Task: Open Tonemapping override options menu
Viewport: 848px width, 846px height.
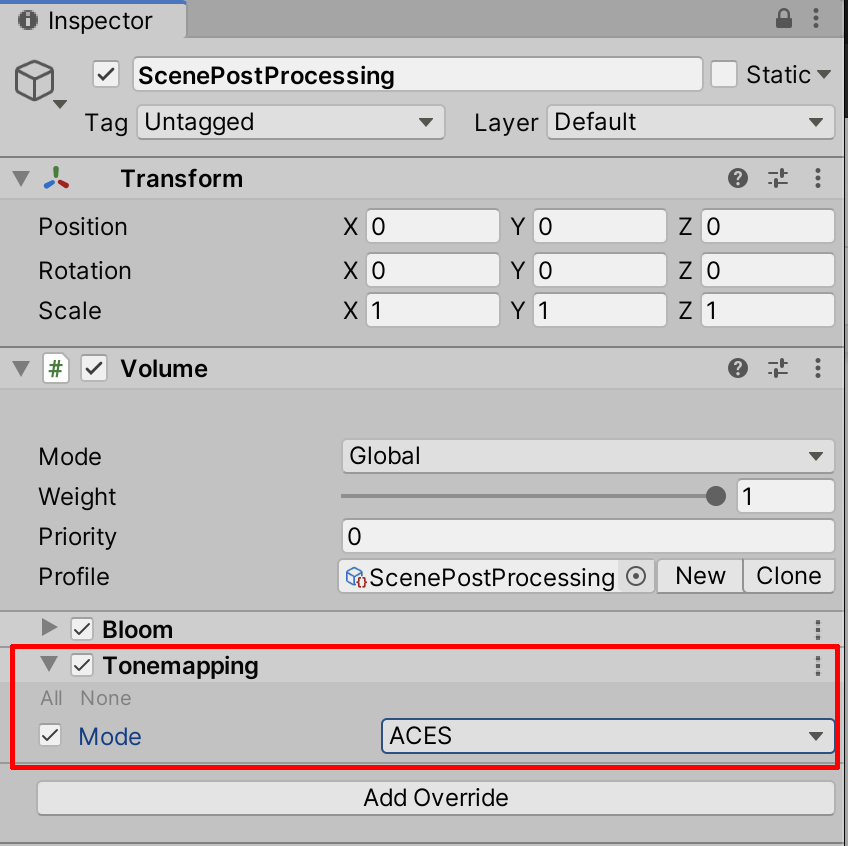Action: [x=818, y=666]
